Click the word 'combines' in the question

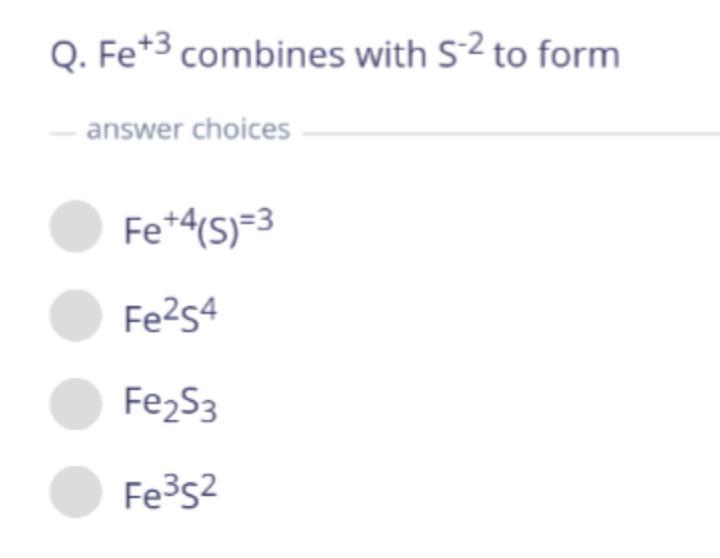tap(262, 54)
